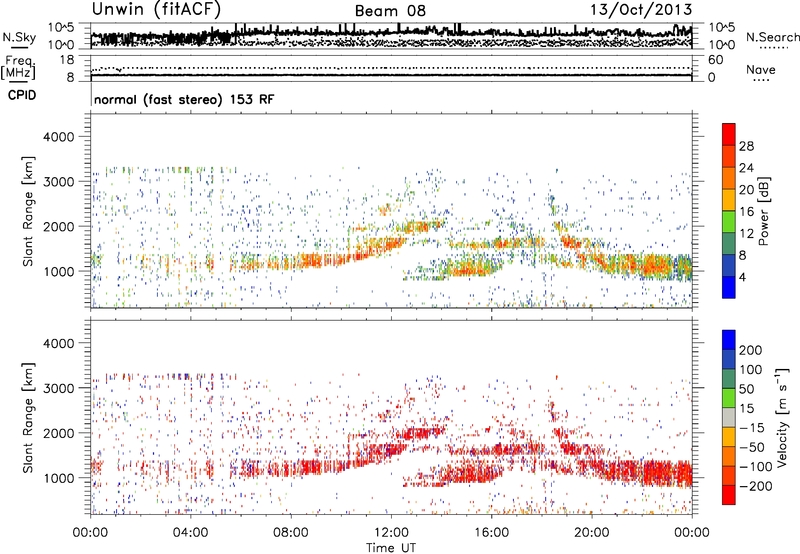Click the "CPID" row label
This screenshot has height=554, width=800.
pyautogui.click(x=22, y=95)
